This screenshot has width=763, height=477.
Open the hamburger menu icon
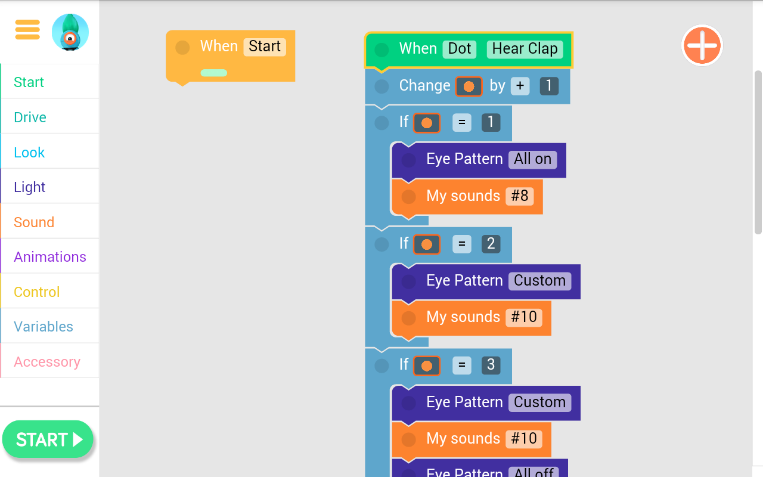(x=27, y=30)
